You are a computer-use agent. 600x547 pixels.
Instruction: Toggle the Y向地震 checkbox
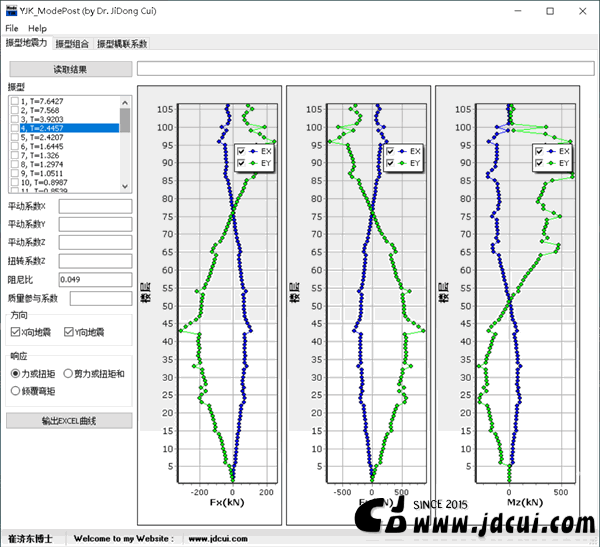click(x=68, y=332)
